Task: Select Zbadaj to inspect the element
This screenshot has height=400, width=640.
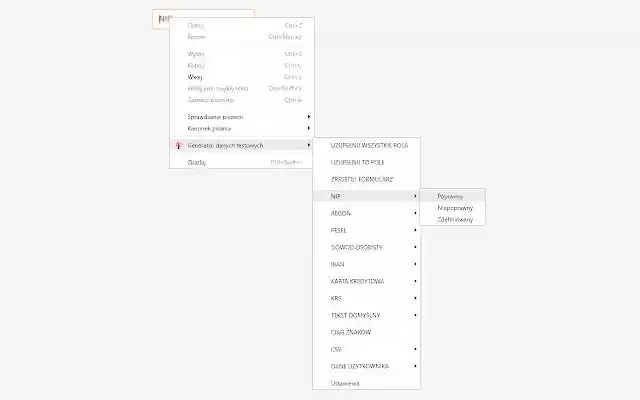Action: point(242,162)
